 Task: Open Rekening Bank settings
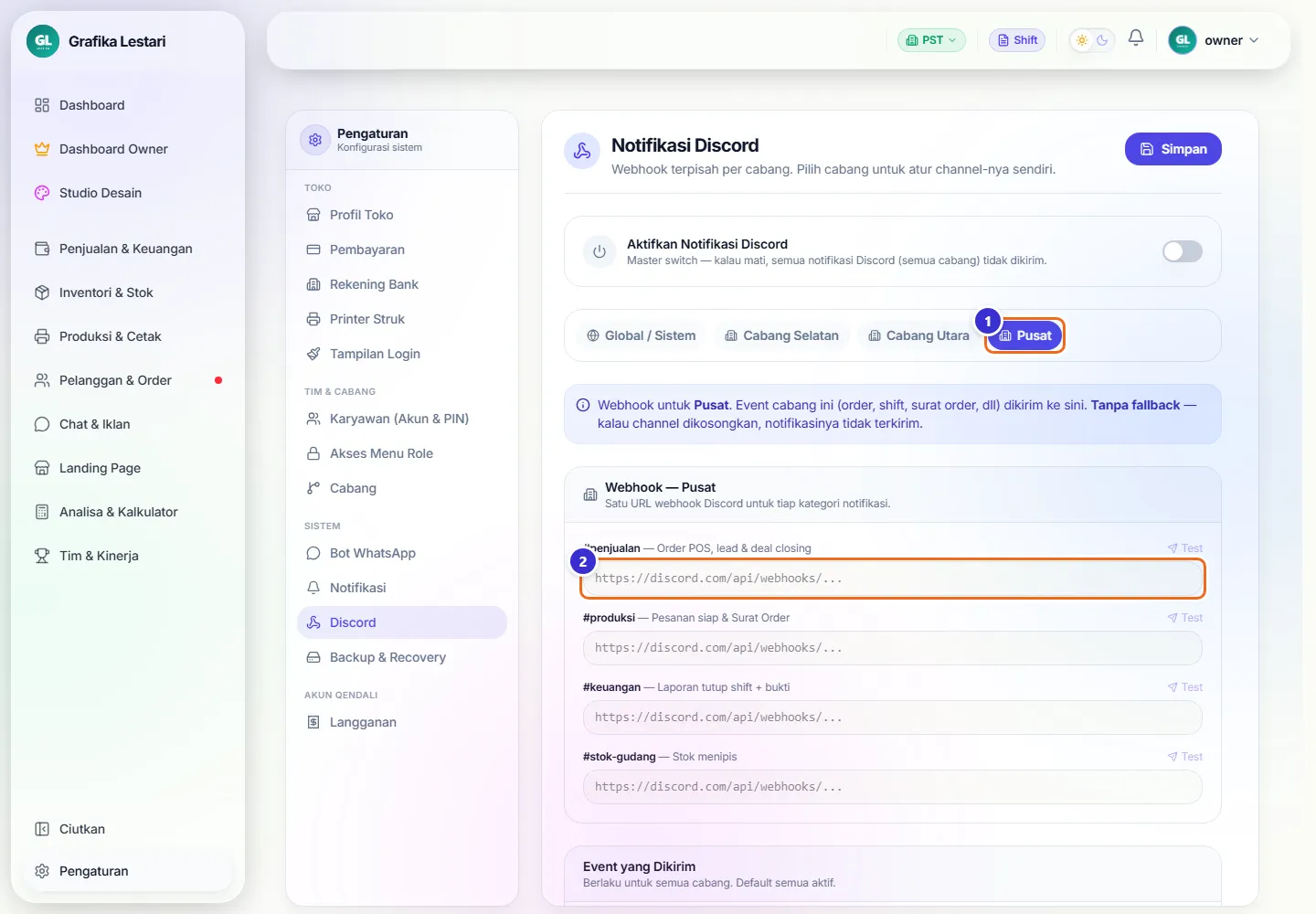(x=402, y=284)
